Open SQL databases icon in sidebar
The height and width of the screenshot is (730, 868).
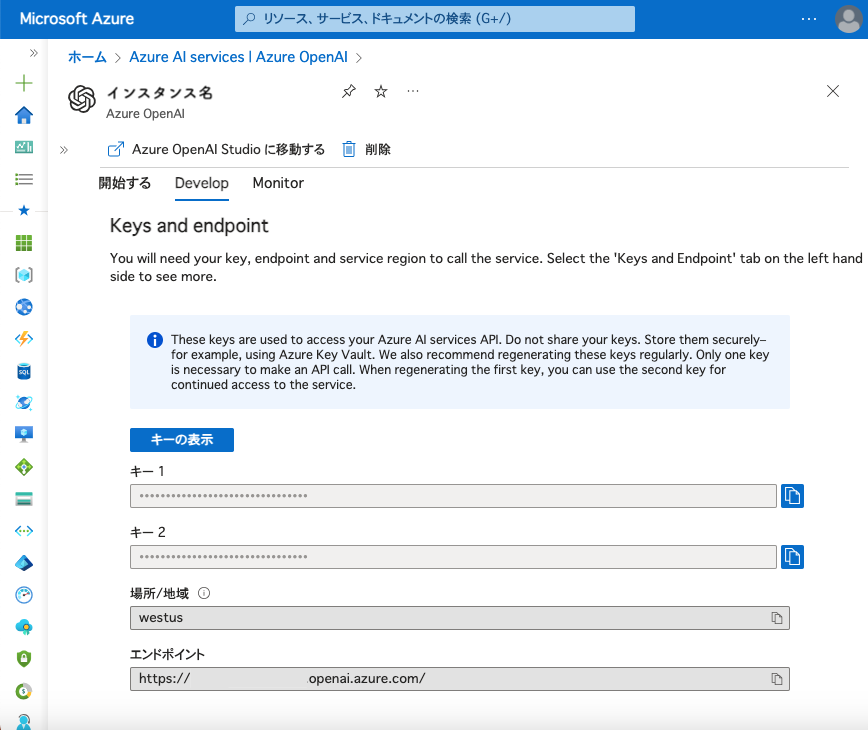(24, 371)
